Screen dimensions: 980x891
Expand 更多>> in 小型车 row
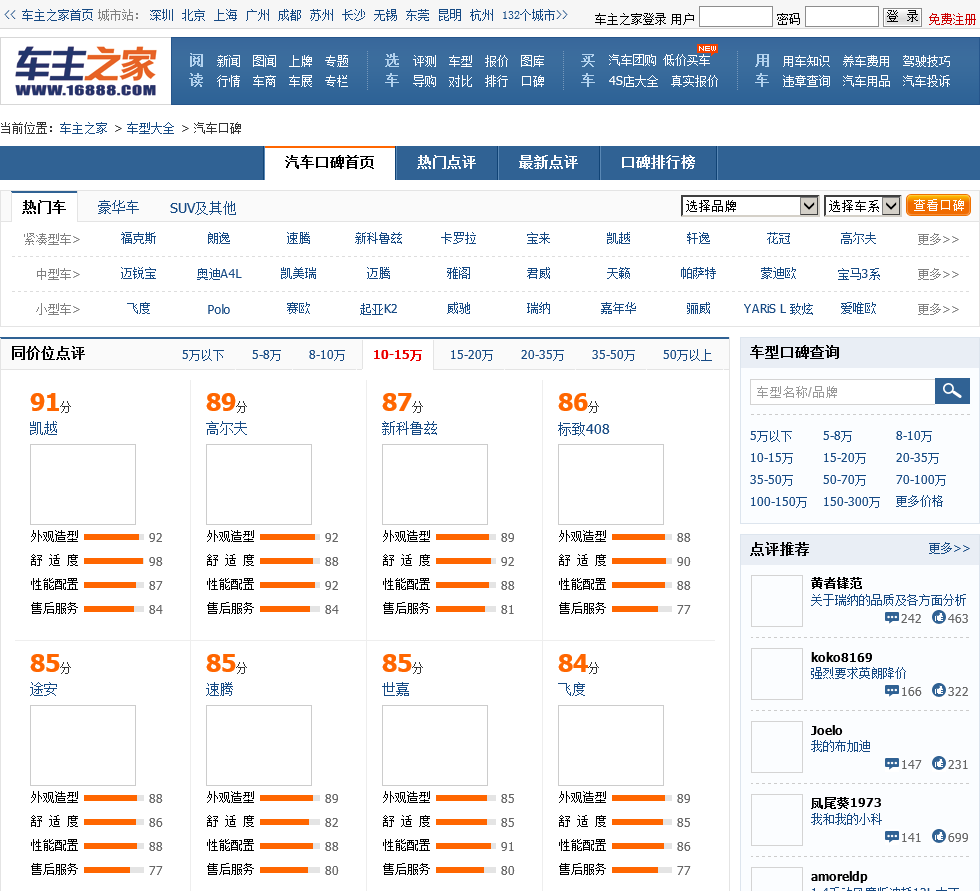click(938, 309)
